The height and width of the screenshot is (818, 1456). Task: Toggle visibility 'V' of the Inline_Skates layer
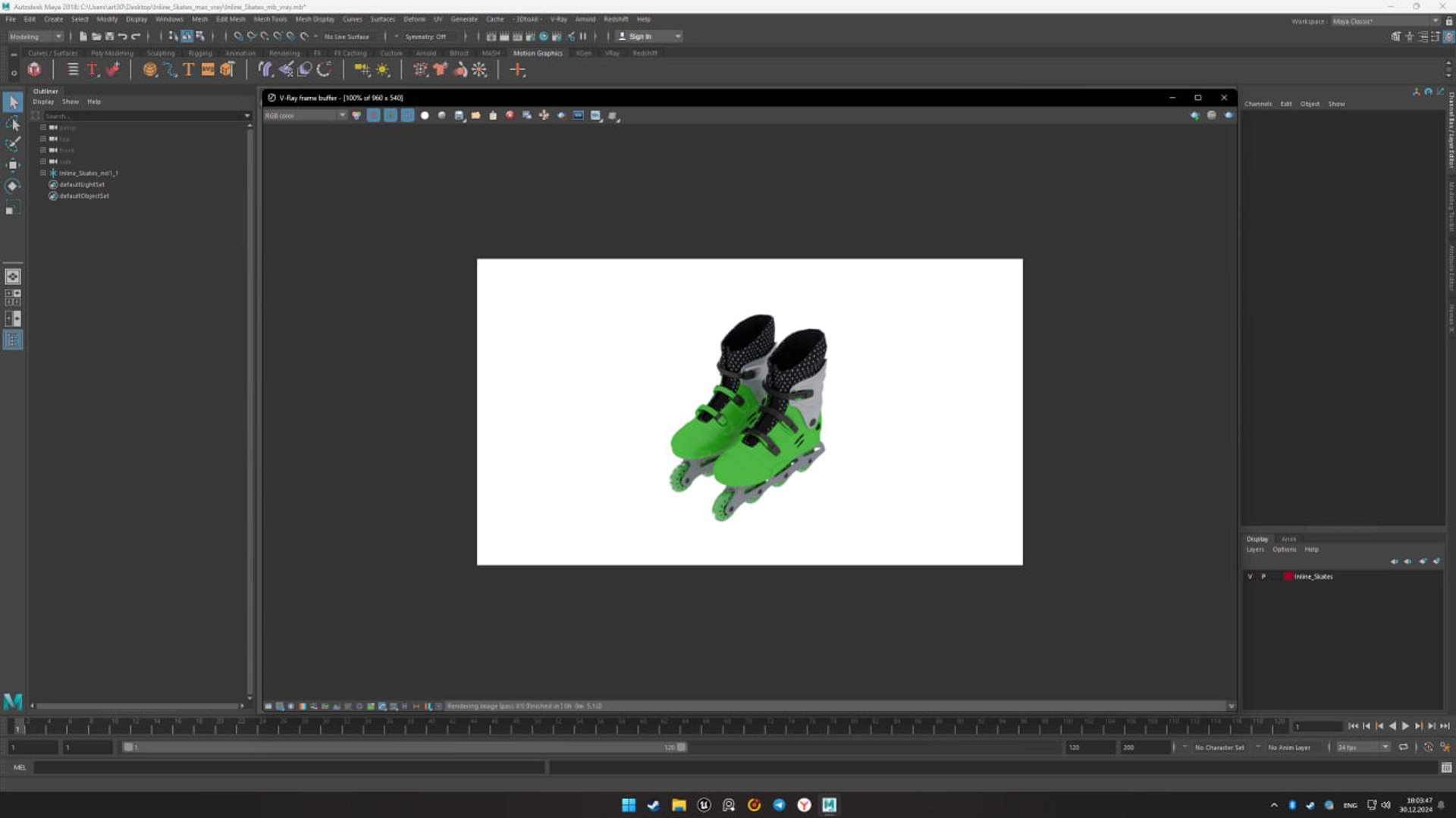1250,577
